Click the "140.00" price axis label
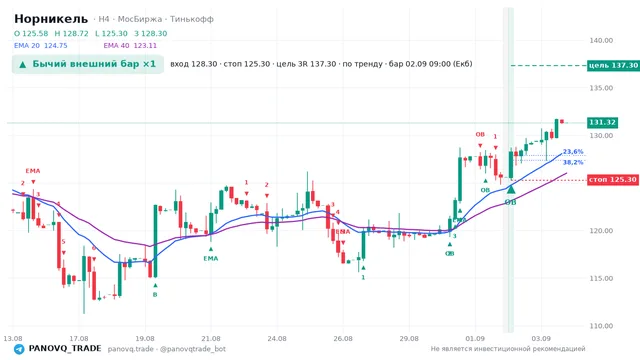 [x=601, y=40]
